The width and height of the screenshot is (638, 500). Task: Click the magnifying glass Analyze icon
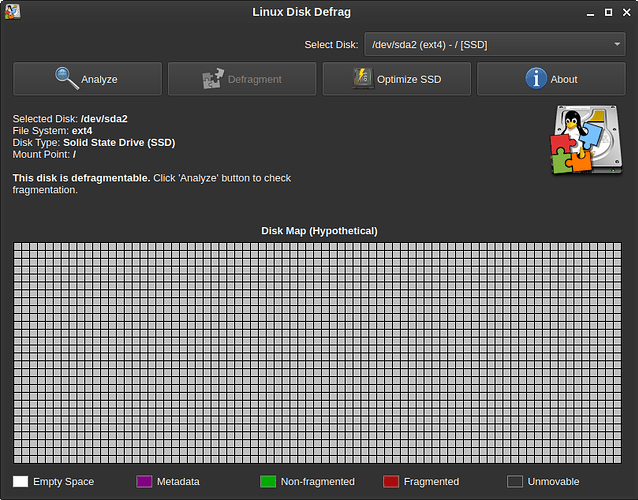67,78
